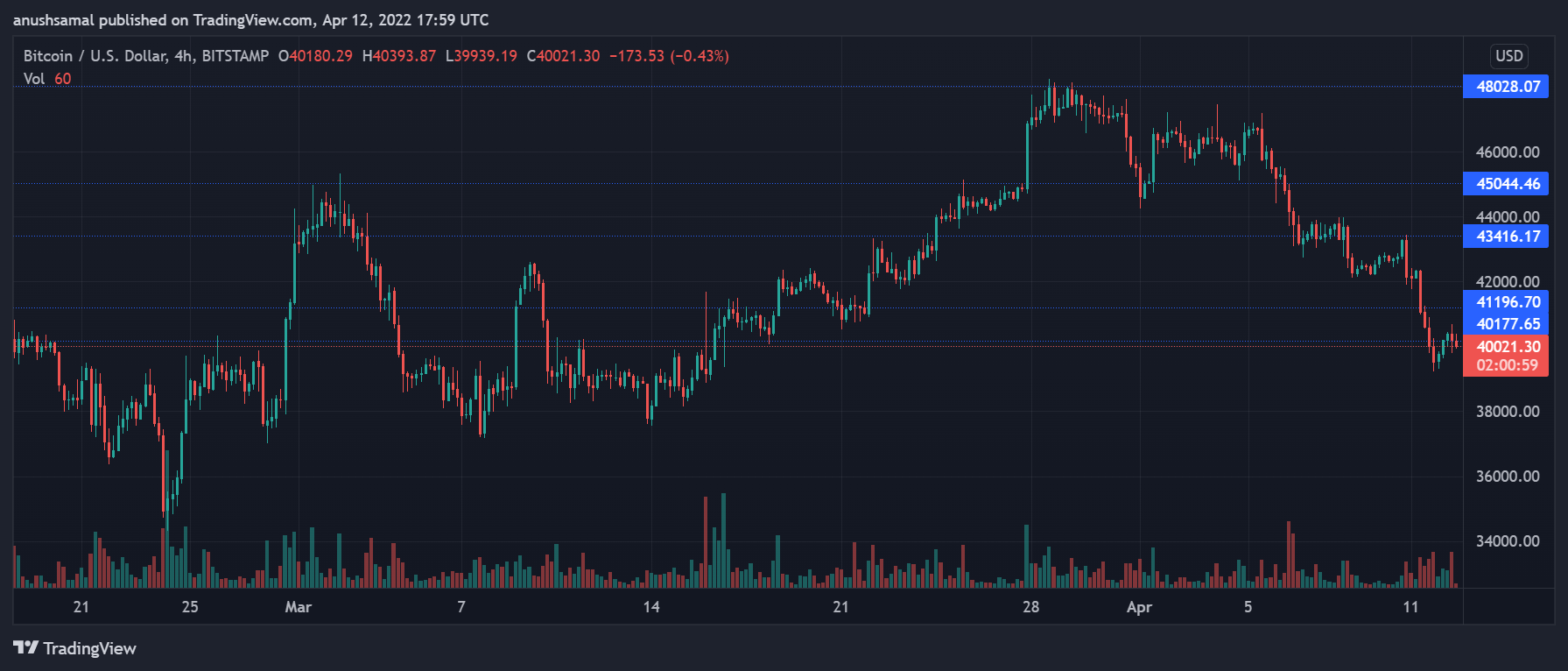Select the 41196.70 price level label
Viewport: 1568px width, 671px height.
(1507, 302)
